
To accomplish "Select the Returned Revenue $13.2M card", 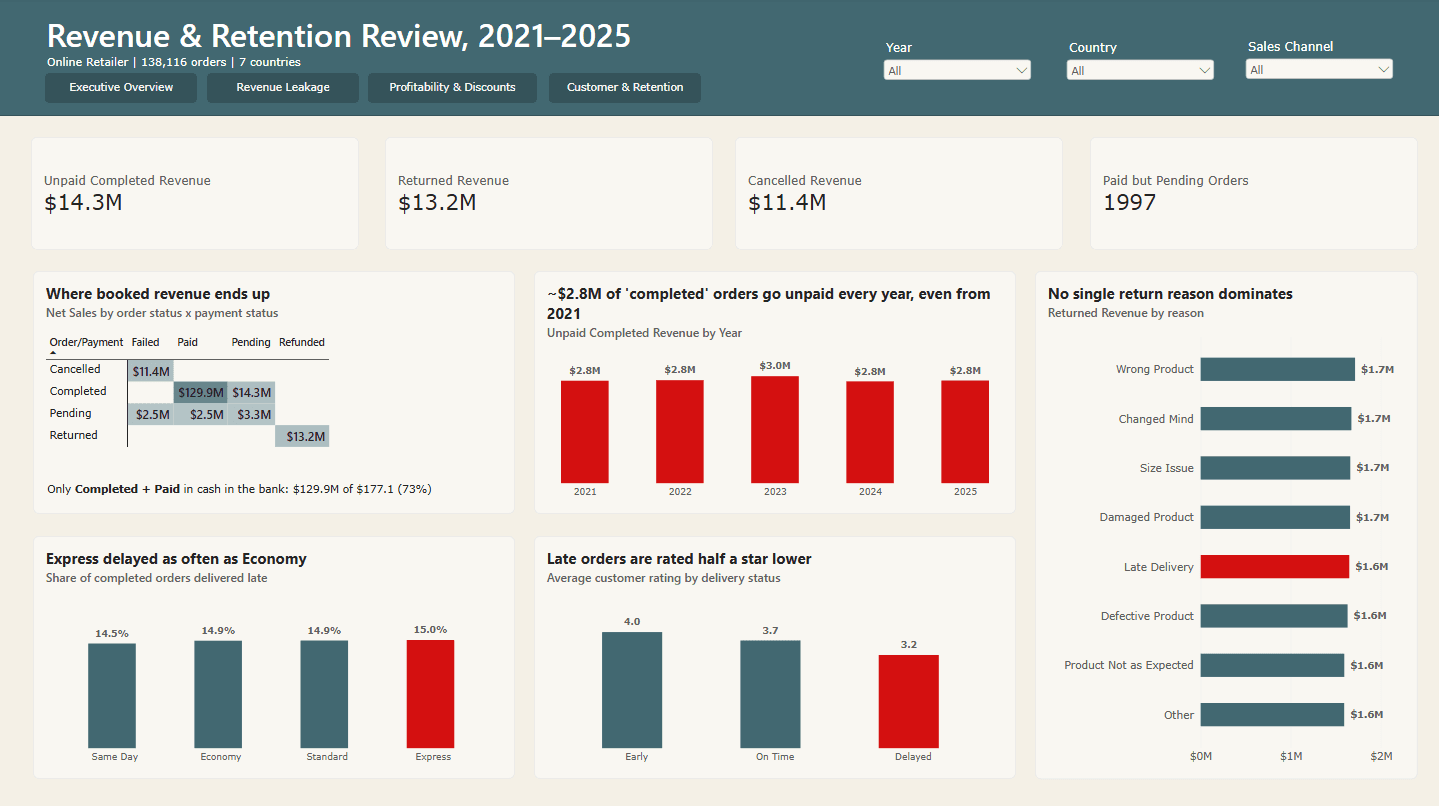I will [x=549, y=193].
